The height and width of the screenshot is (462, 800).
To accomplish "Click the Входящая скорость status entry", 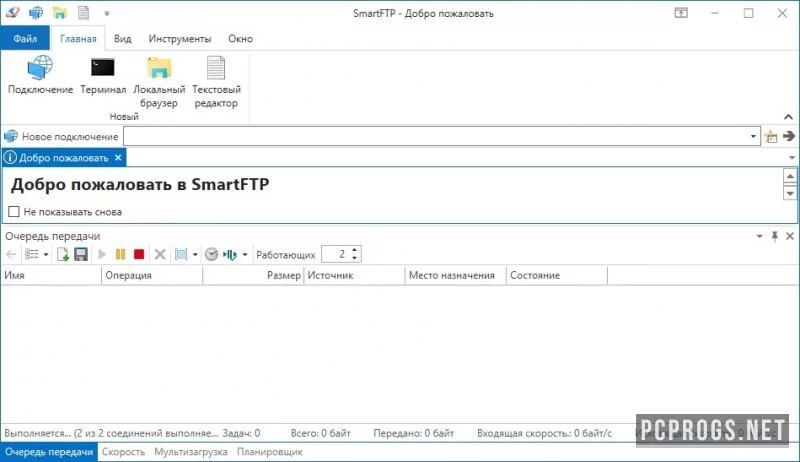I will coord(544,433).
